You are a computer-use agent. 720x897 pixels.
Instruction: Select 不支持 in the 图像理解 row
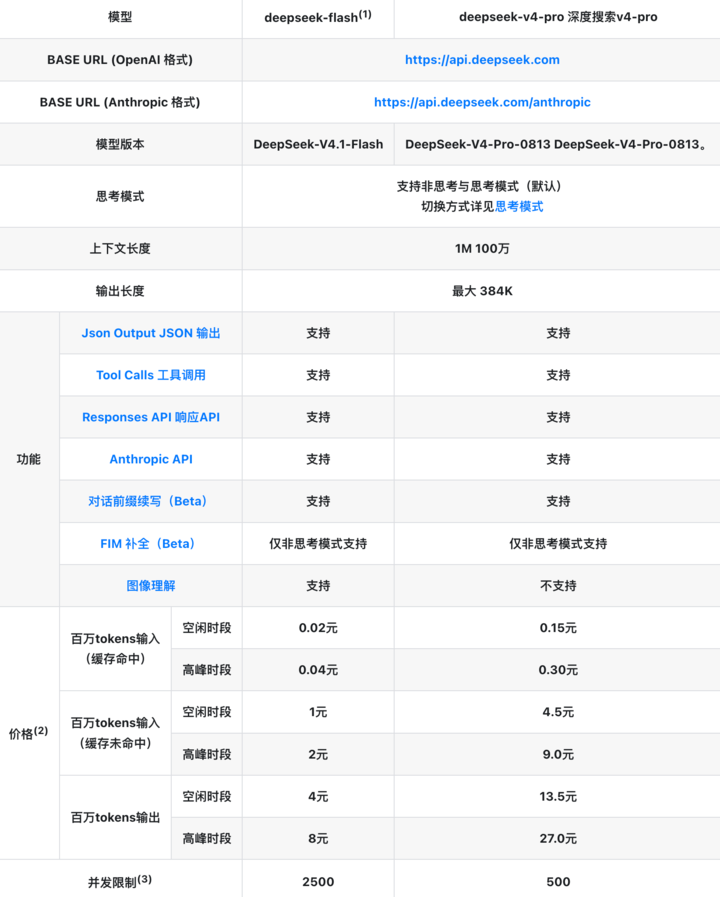[x=558, y=586]
